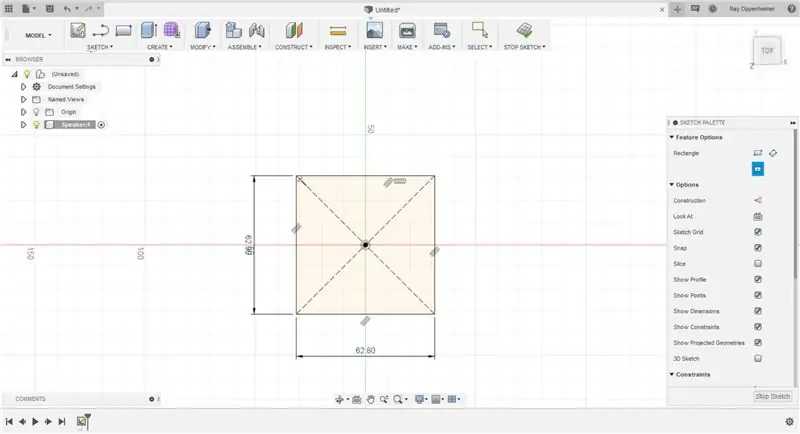Click the sketch feature in timeline
This screenshot has height=434, width=800.
pyautogui.click(x=82, y=421)
